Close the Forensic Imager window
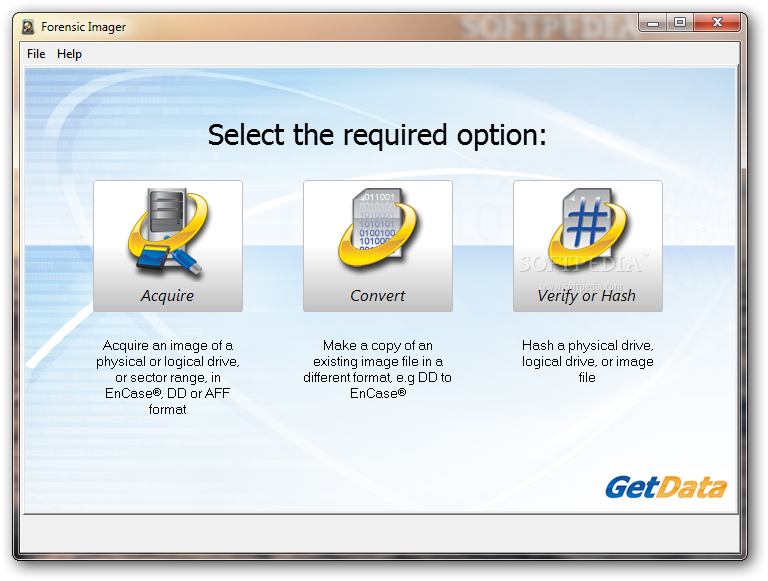 coord(717,23)
